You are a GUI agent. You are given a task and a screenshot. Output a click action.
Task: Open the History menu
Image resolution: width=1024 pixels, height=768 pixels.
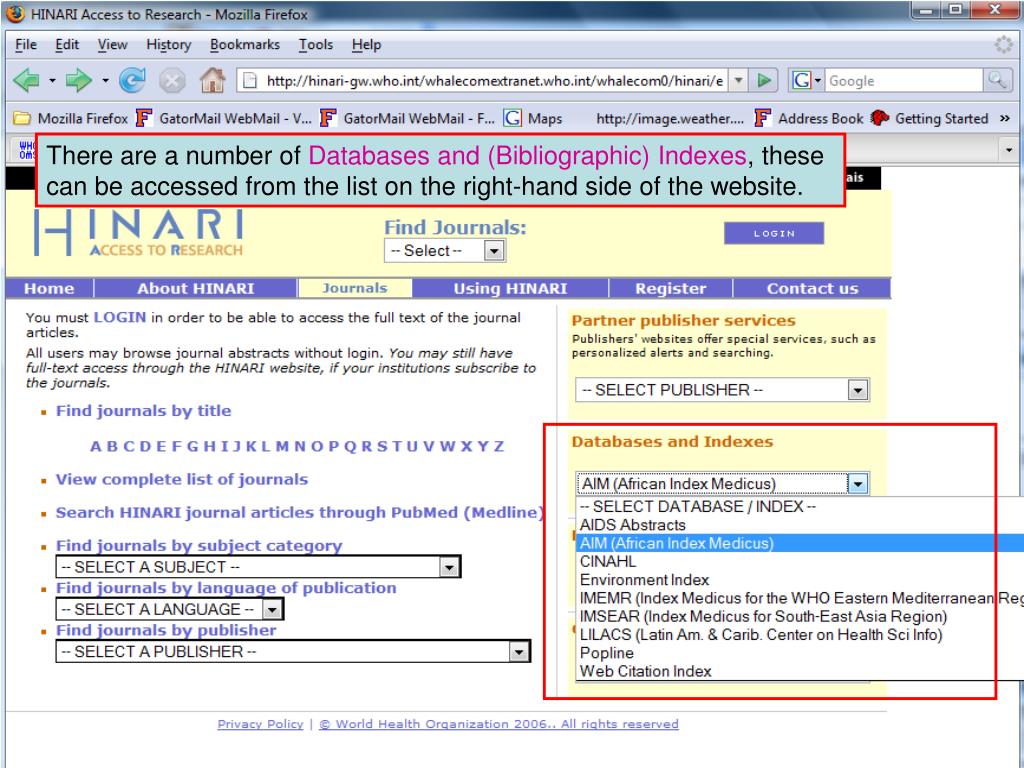(168, 44)
